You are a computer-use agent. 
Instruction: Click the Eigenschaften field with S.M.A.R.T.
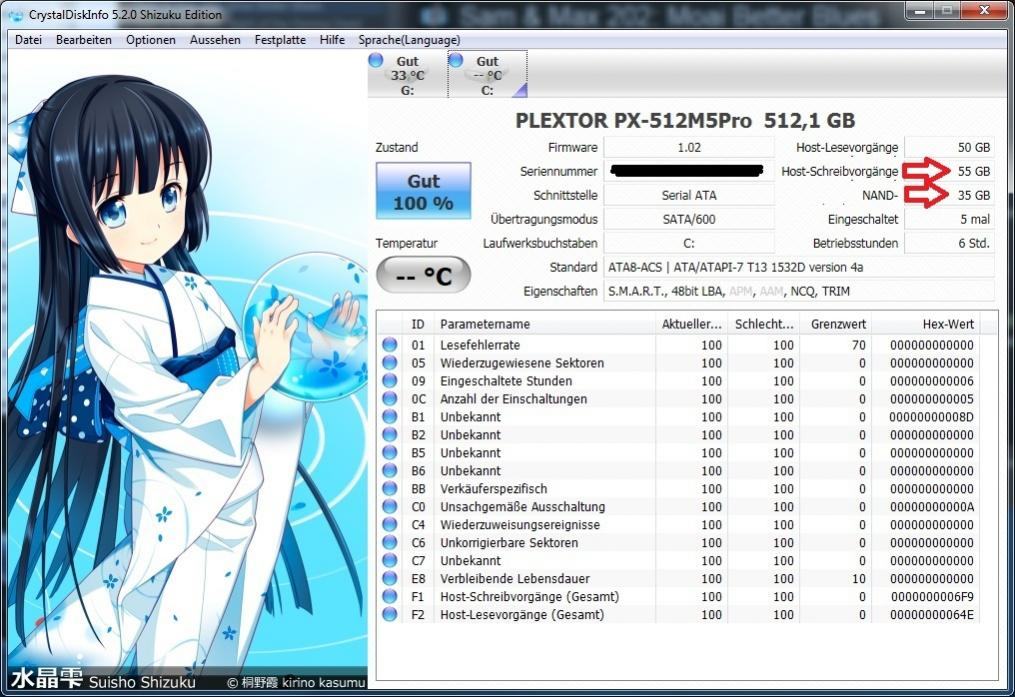click(x=799, y=291)
